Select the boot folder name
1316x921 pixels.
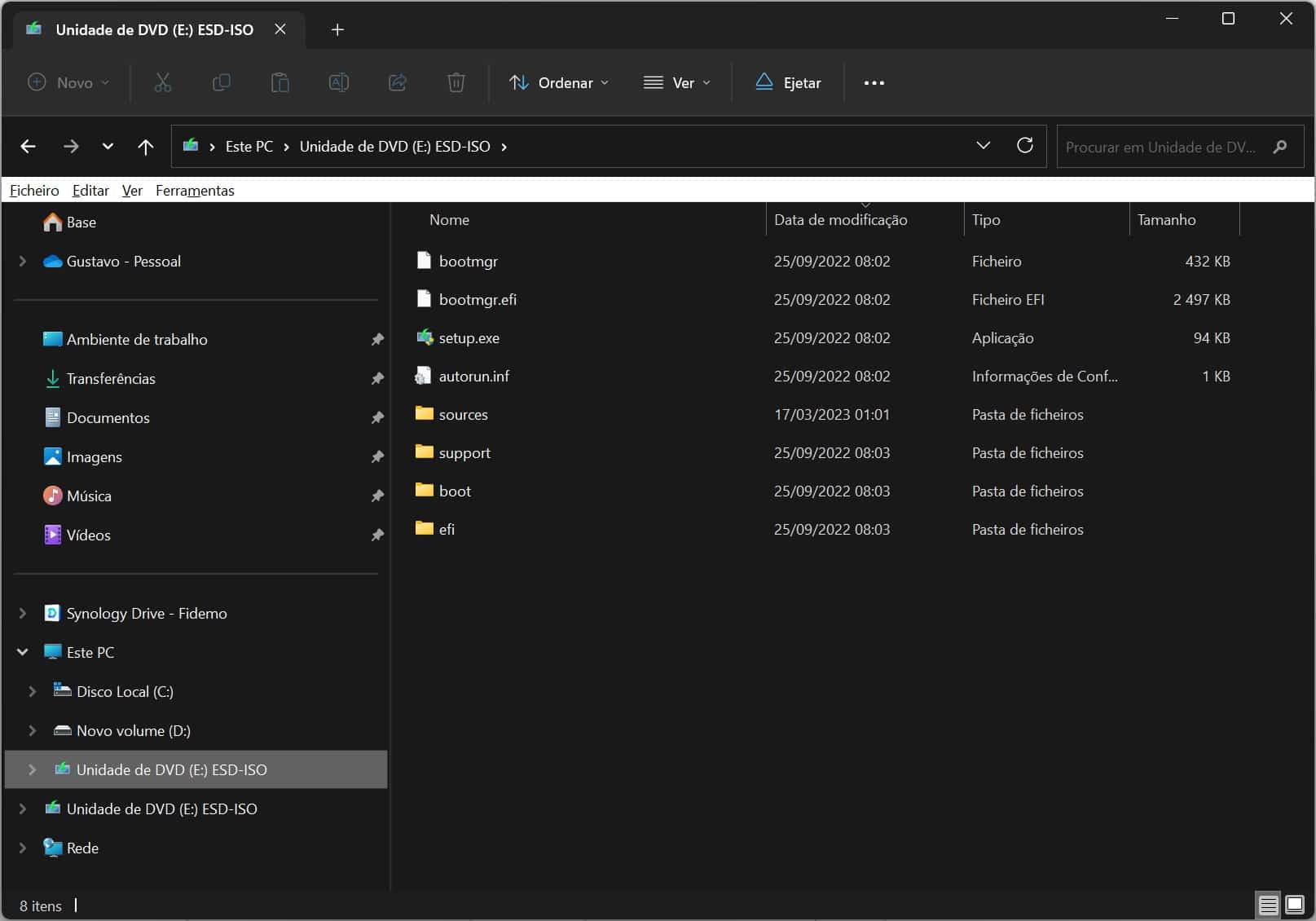click(x=455, y=491)
